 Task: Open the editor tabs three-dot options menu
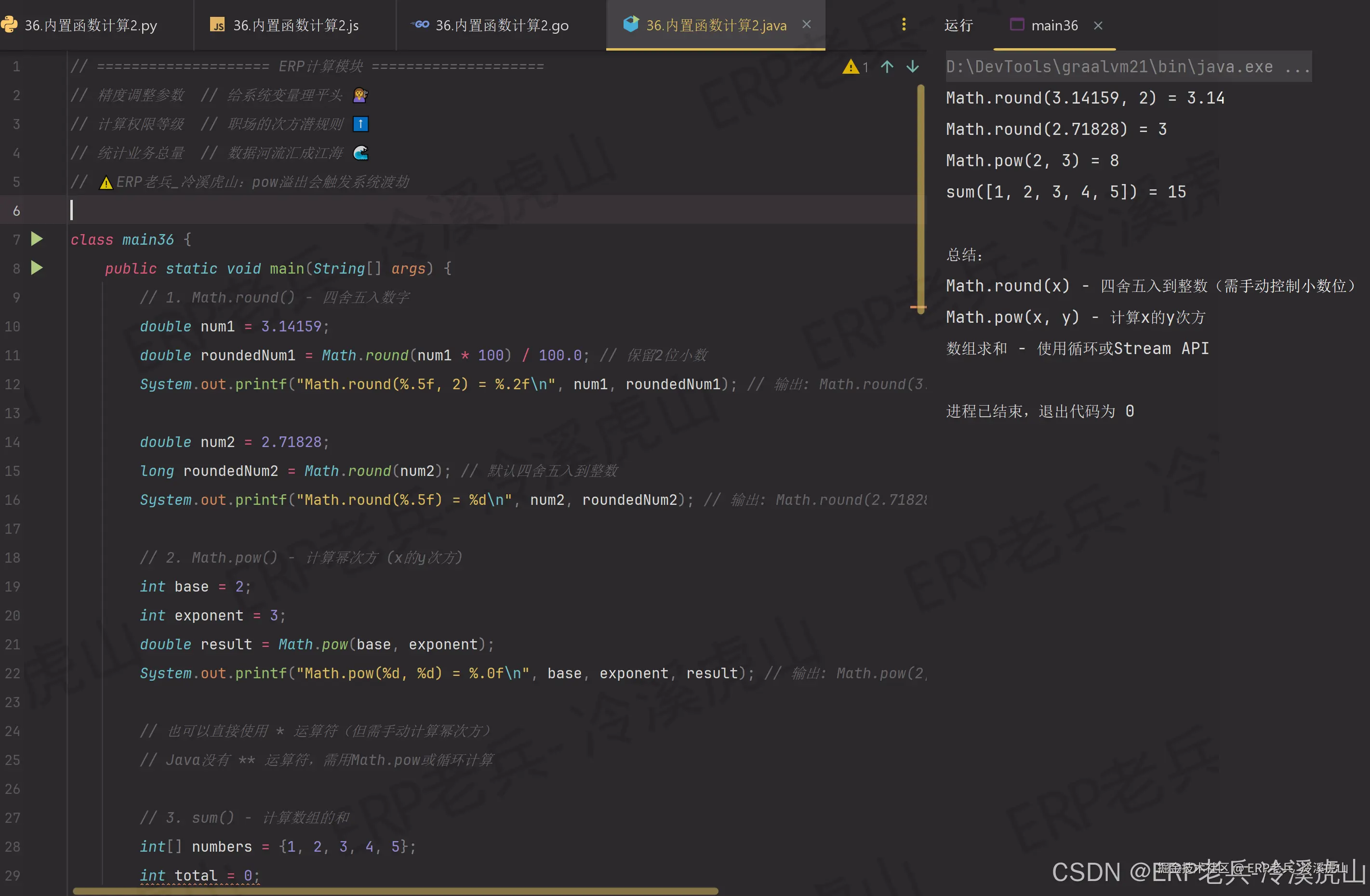[x=904, y=25]
